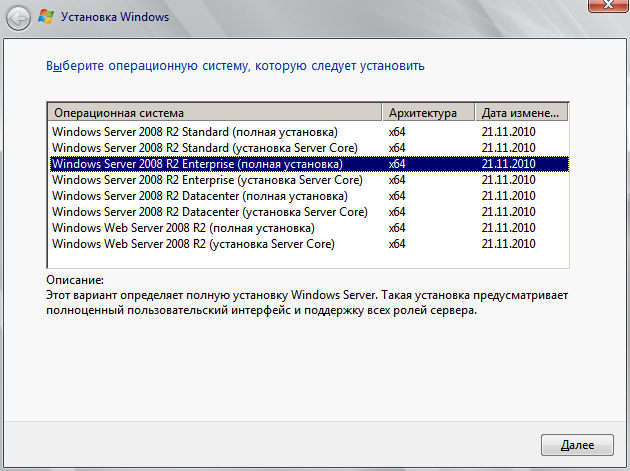Viewport: 630px width, 471px height.
Task: Sort by the Дата измене... column header
Action: pyautogui.click(x=522, y=113)
